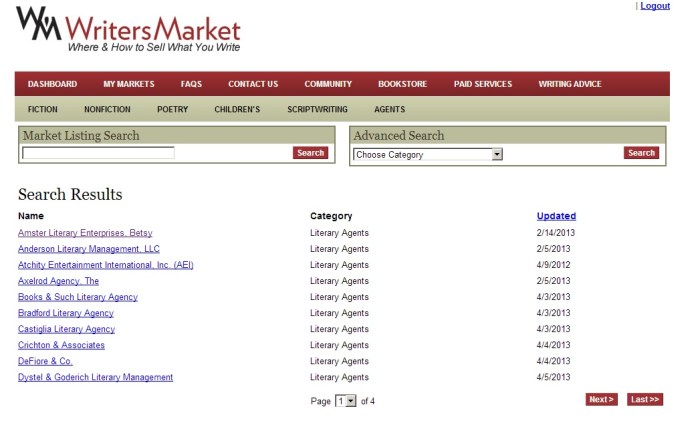
Task: Open the Scriptwriting category tab
Action: [x=315, y=109]
